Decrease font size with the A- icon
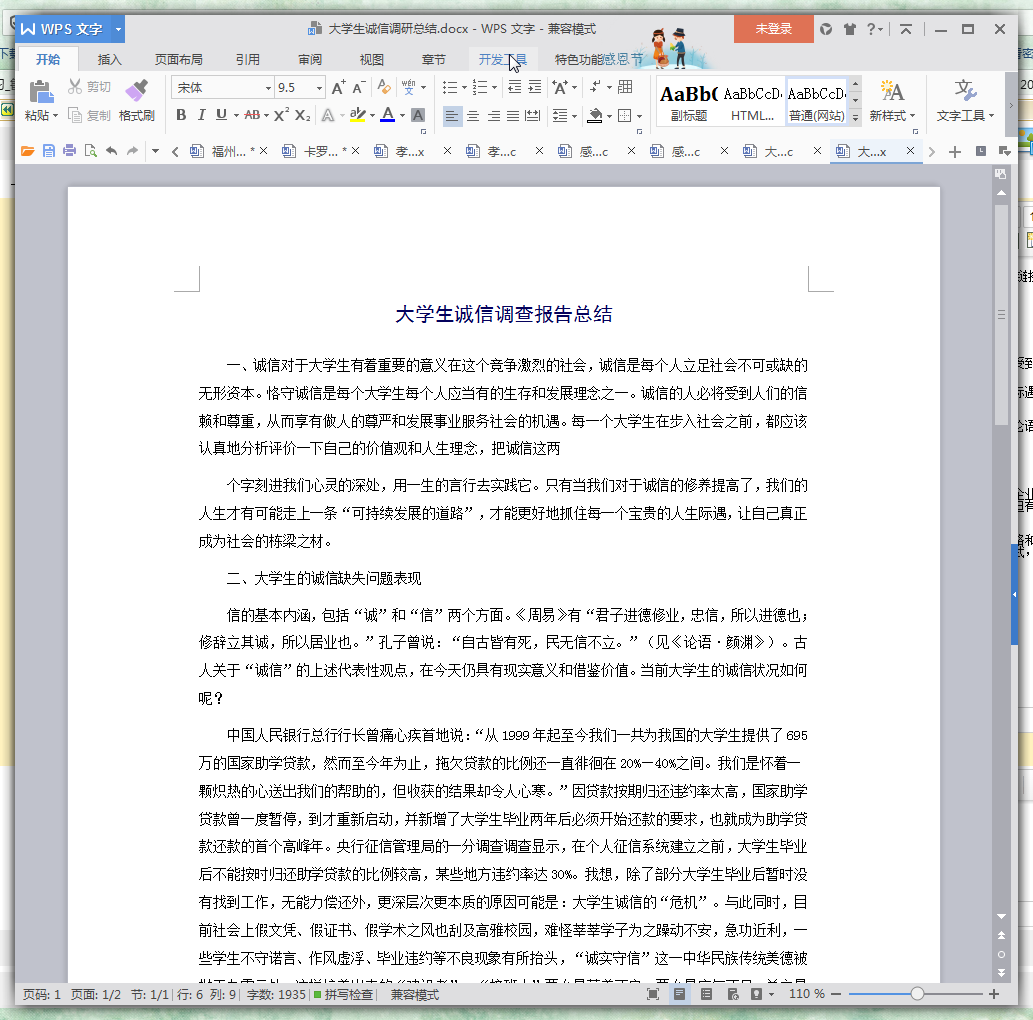The image size is (1033, 1020). tap(359, 88)
